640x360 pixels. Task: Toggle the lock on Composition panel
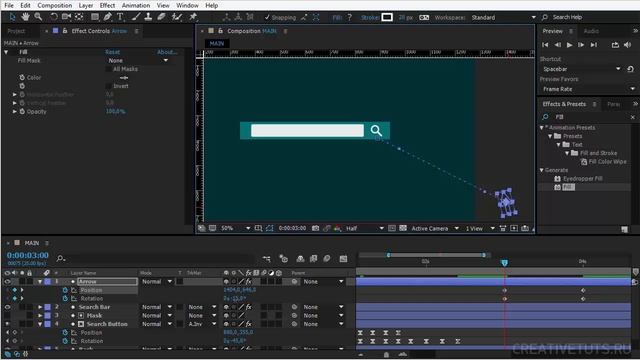pos(220,31)
